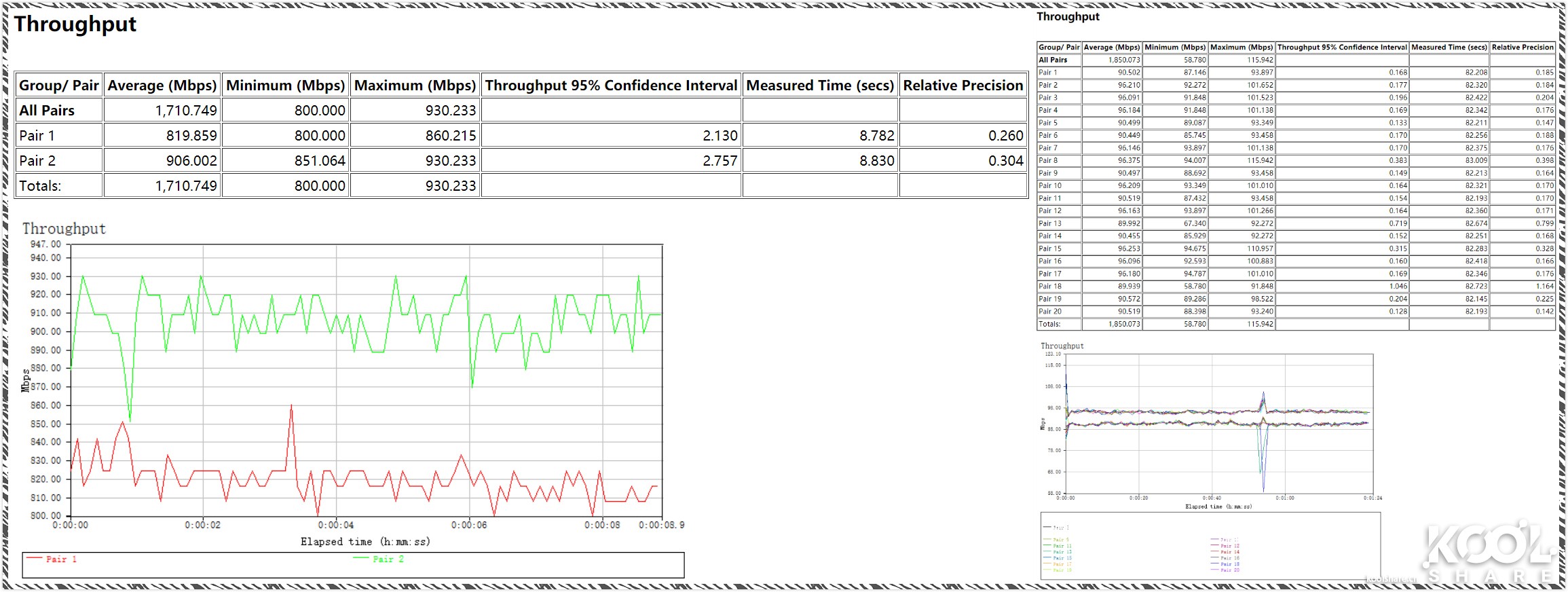Viewport: 1568px width, 592px height.
Task: Click Pair 2 average value 906.002
Action: coord(191,161)
